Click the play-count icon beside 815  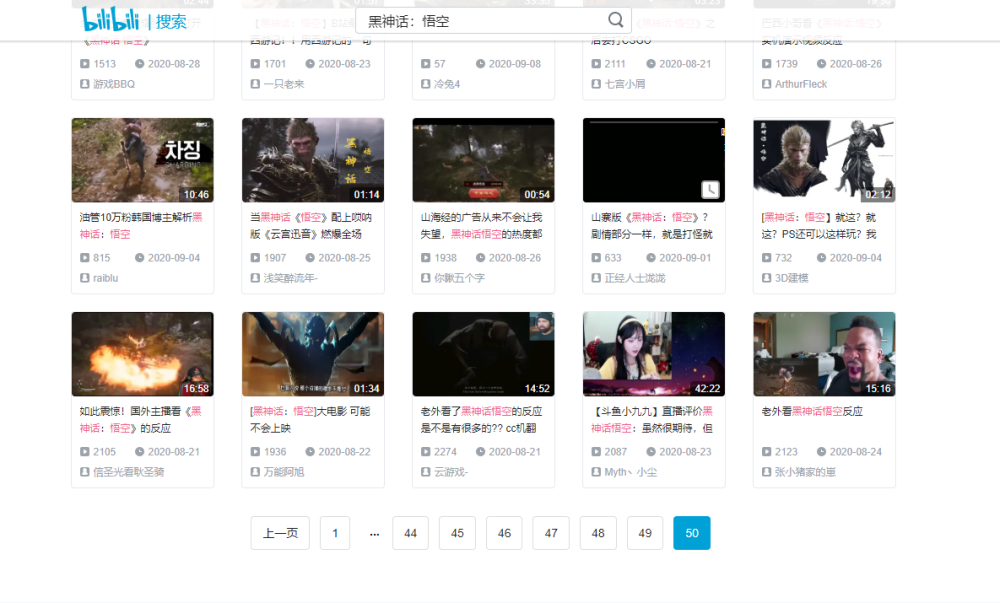click(85, 258)
